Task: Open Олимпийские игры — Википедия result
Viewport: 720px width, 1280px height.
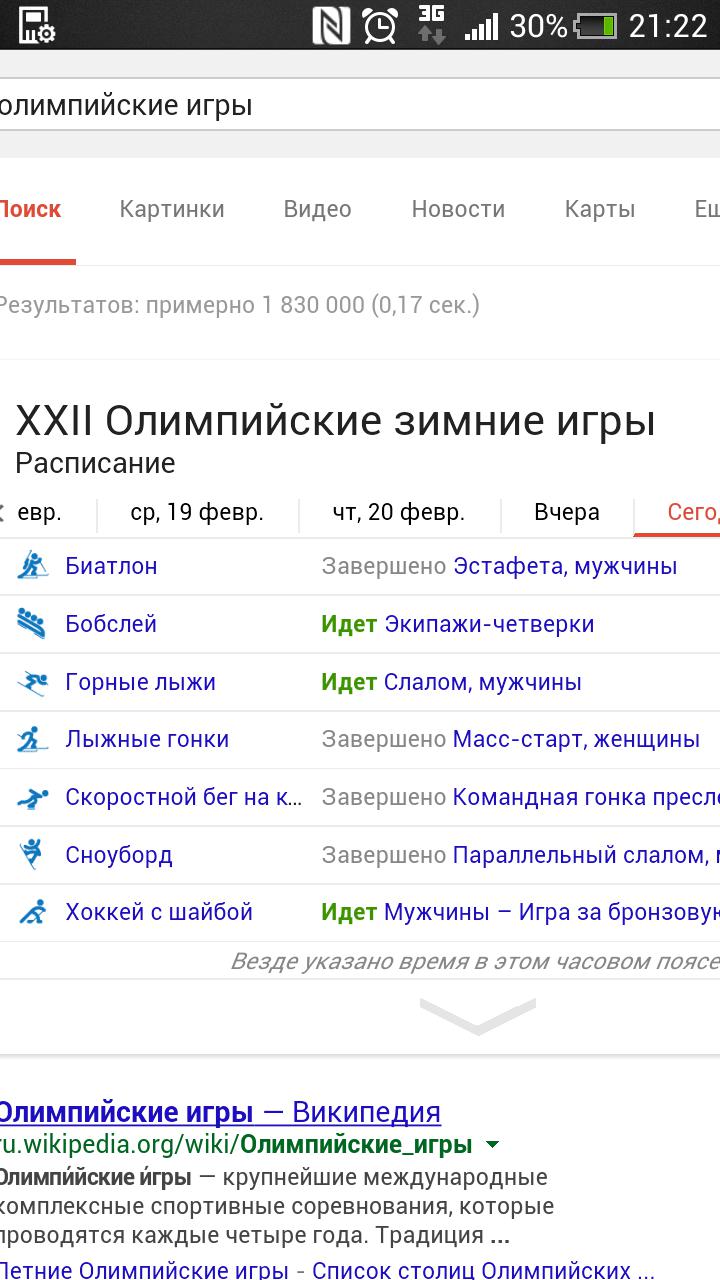Action: pos(220,1112)
